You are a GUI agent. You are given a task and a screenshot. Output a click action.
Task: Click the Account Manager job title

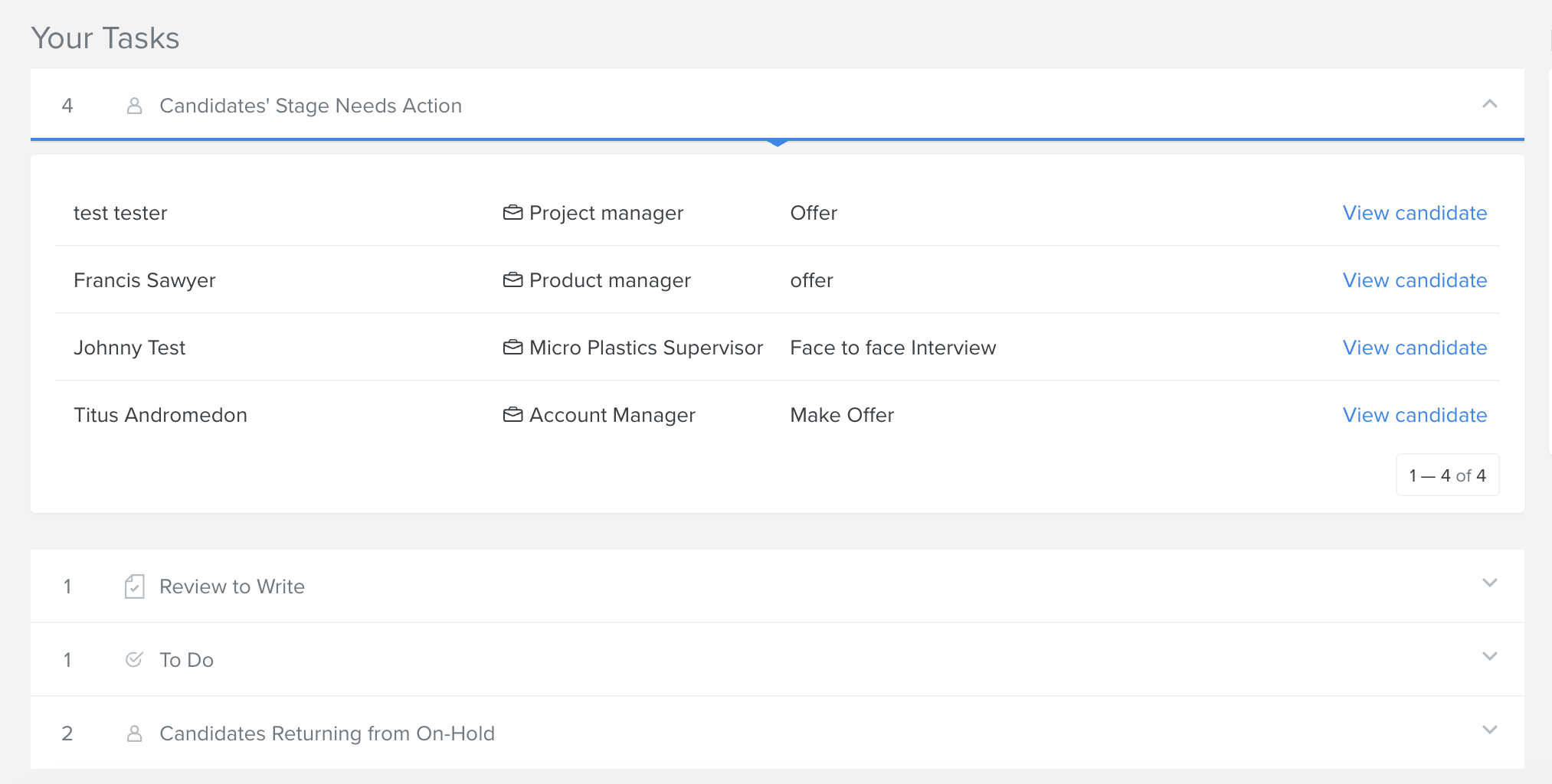pos(612,415)
